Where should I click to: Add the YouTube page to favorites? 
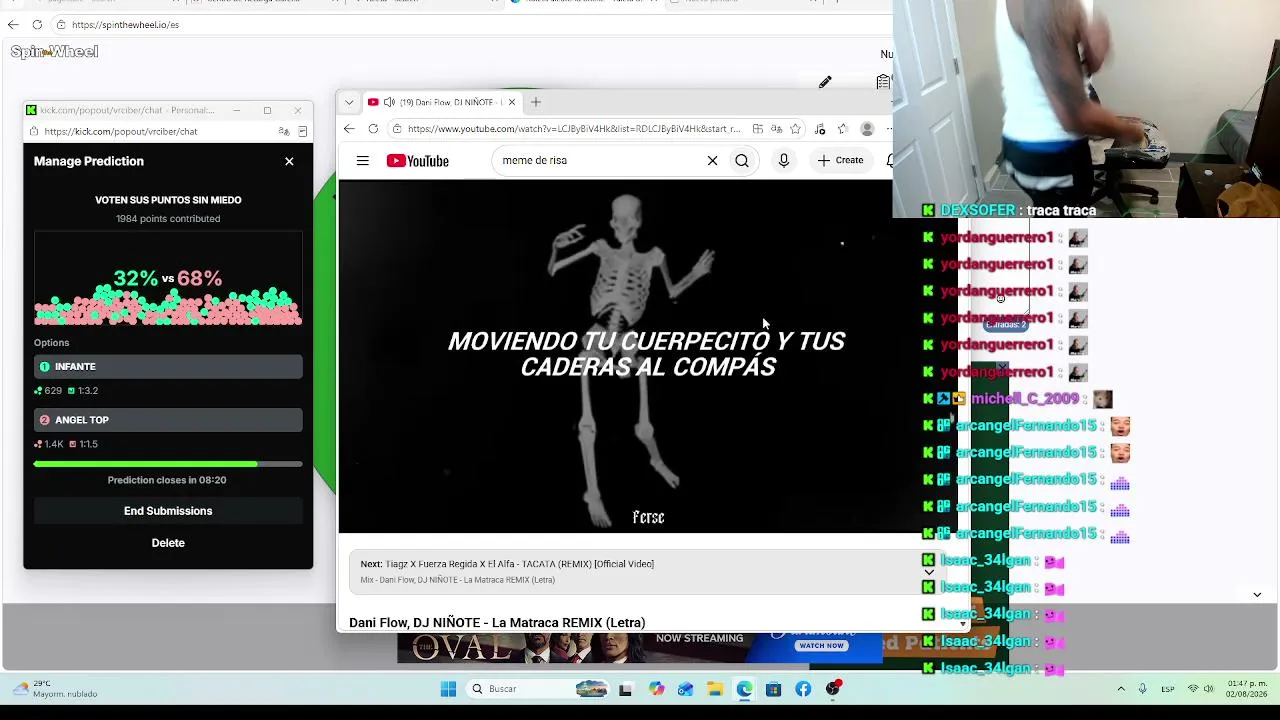click(x=795, y=129)
